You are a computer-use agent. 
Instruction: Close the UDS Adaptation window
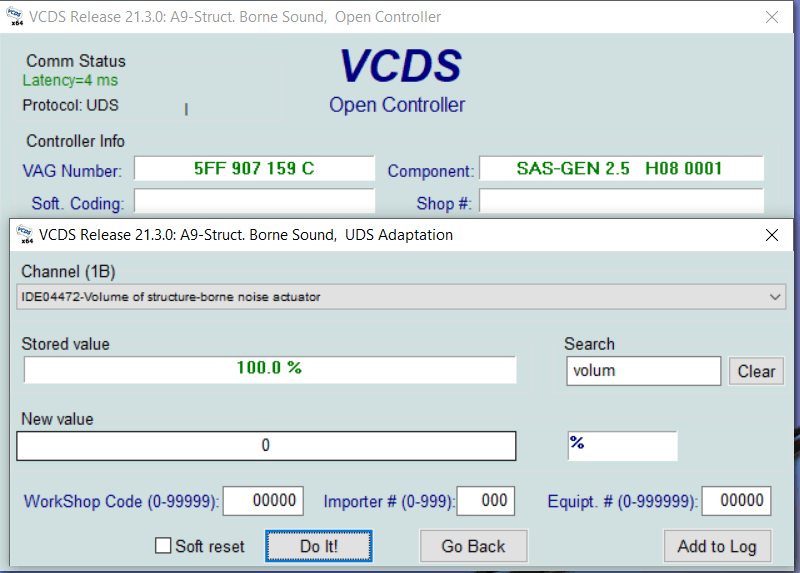coord(772,235)
